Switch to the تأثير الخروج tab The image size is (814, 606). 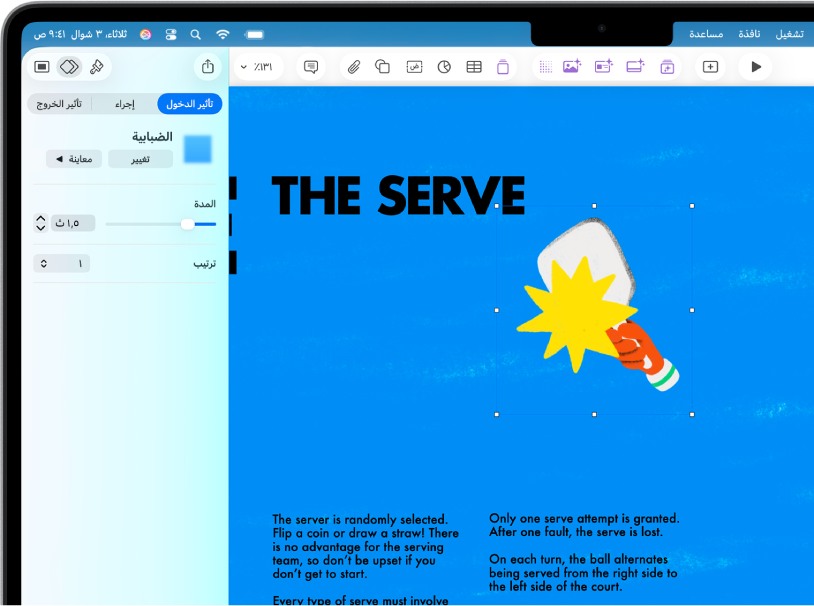pos(59,104)
